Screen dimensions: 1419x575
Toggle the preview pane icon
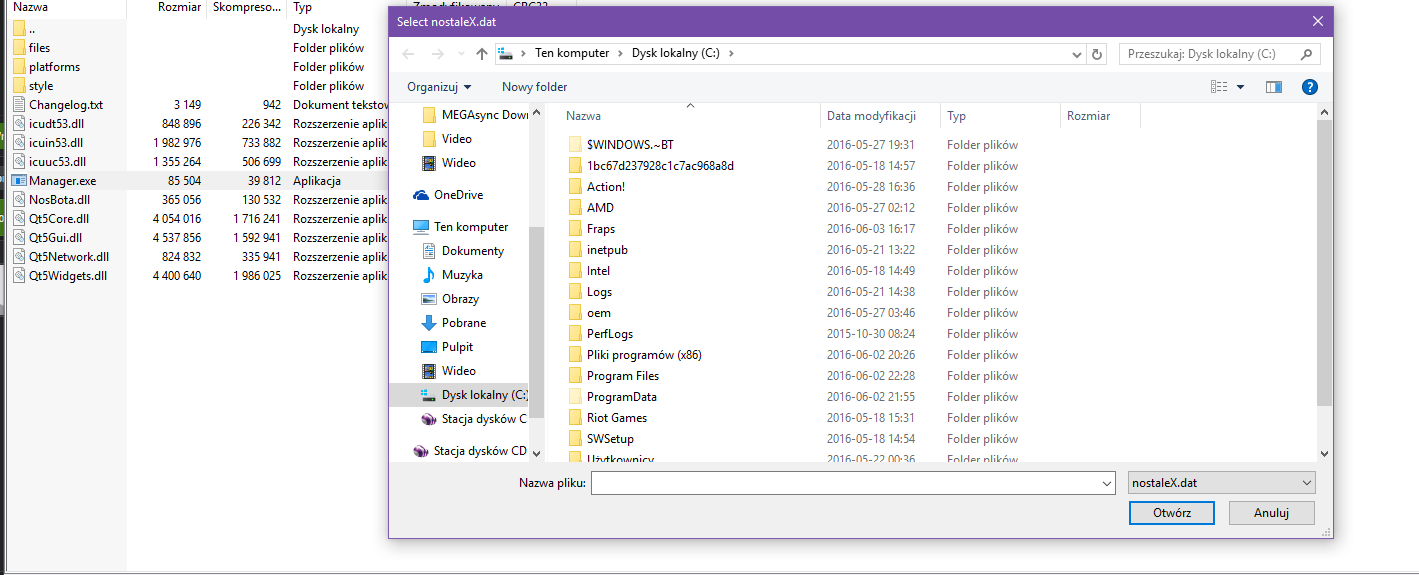tap(1274, 87)
